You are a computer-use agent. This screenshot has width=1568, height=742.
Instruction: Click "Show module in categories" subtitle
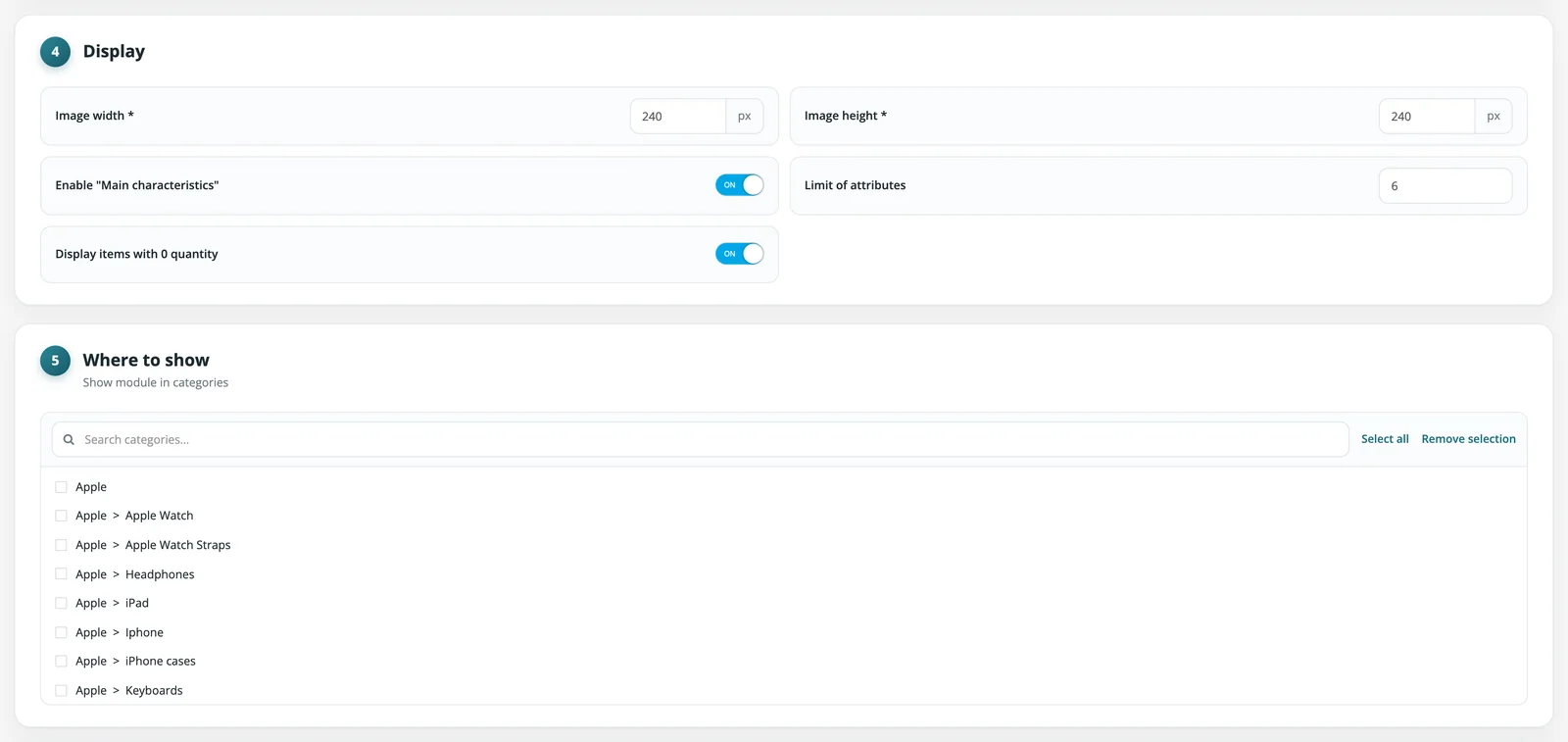[156, 383]
